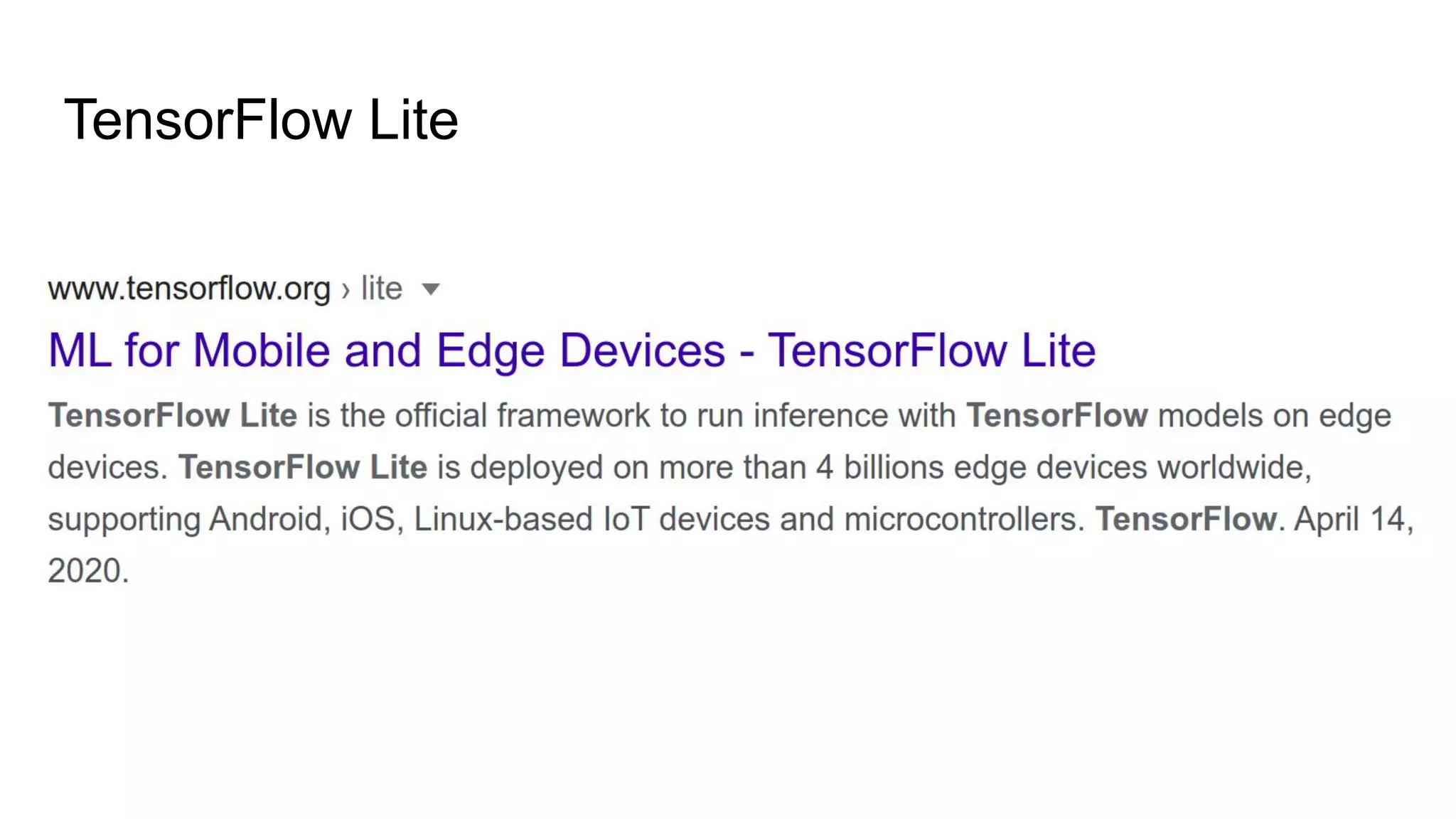Click the www.tensorflow.org URL text
1456x819 pixels.
coord(189,289)
